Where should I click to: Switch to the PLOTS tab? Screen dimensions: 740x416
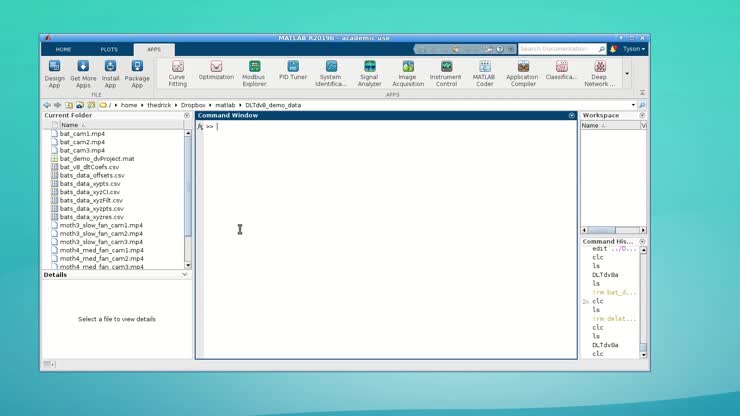[x=108, y=49]
